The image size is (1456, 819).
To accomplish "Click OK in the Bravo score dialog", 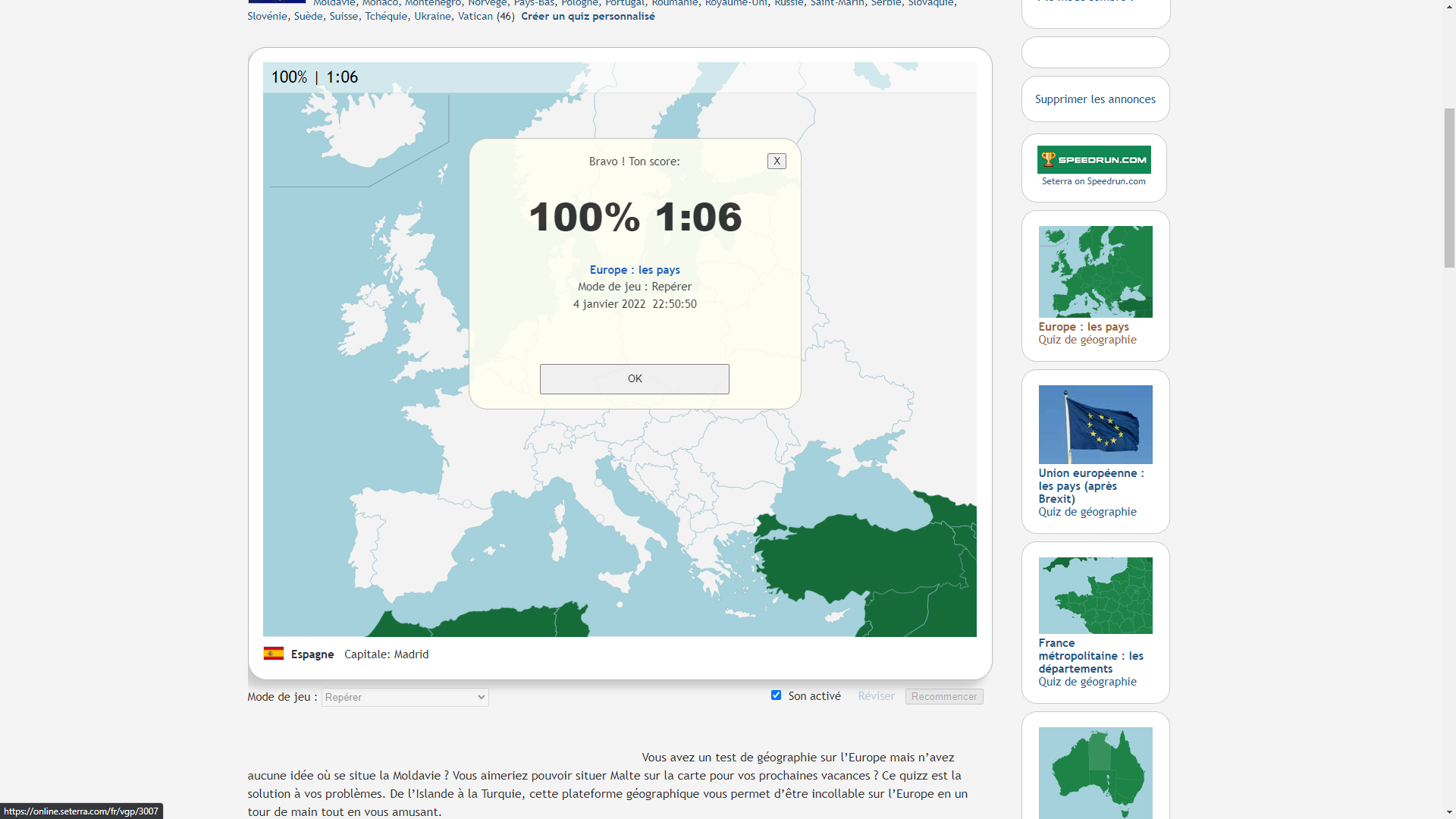I will [x=635, y=379].
